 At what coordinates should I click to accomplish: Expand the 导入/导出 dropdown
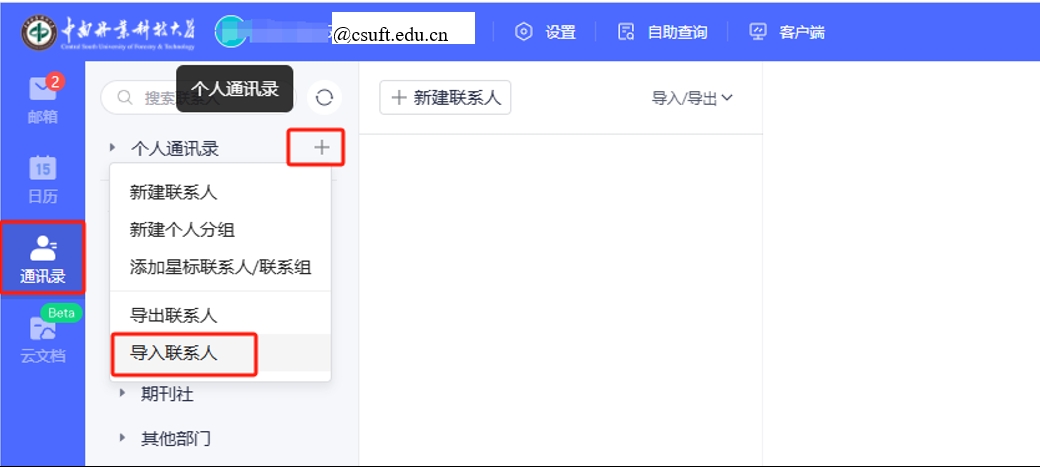692,98
